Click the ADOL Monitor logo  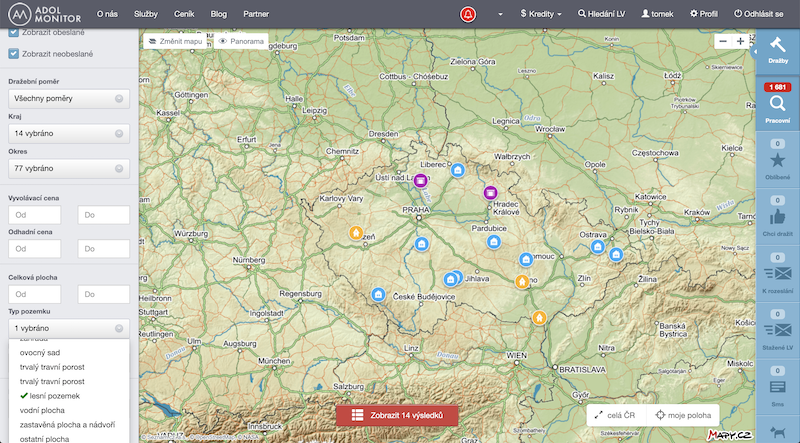[x=45, y=14]
